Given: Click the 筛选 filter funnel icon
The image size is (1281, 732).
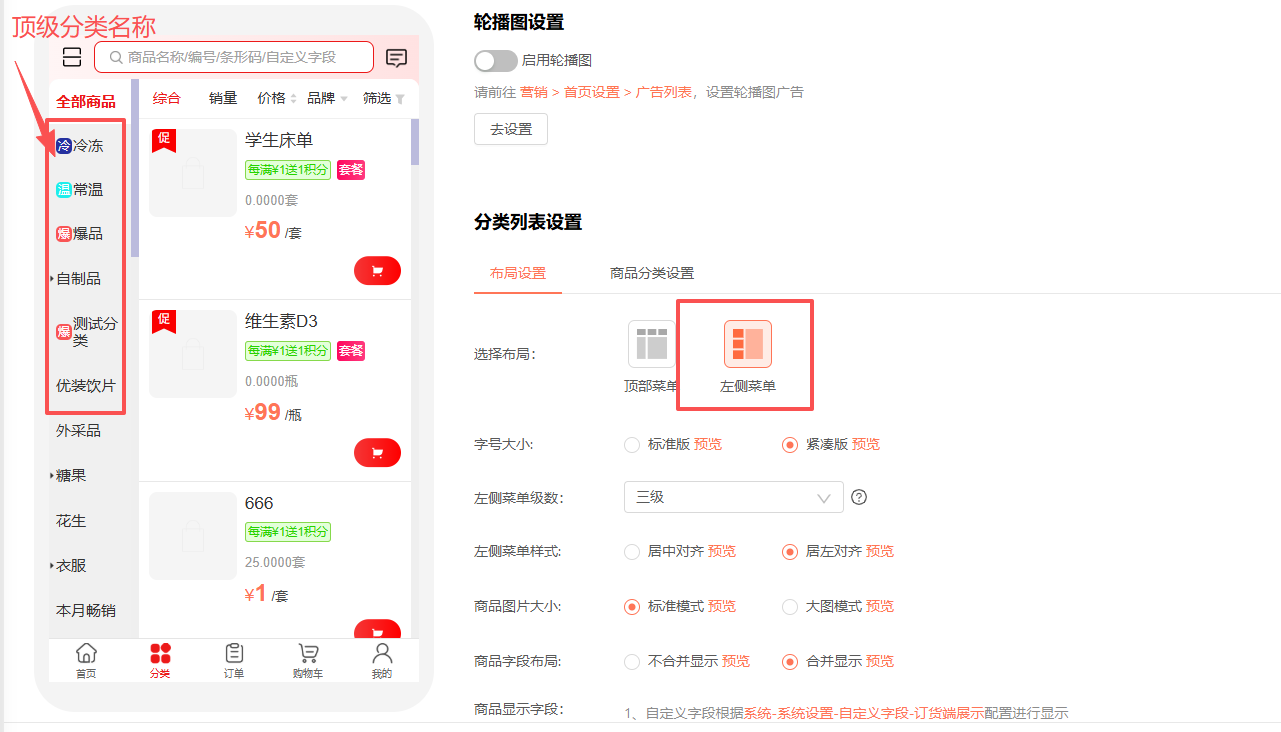Looking at the screenshot, I should 400,99.
